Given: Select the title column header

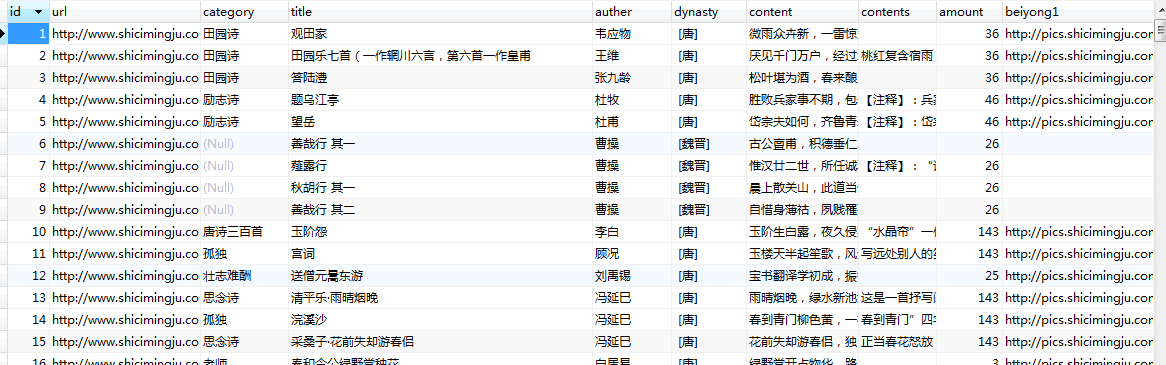Looking at the screenshot, I should 441,12.
